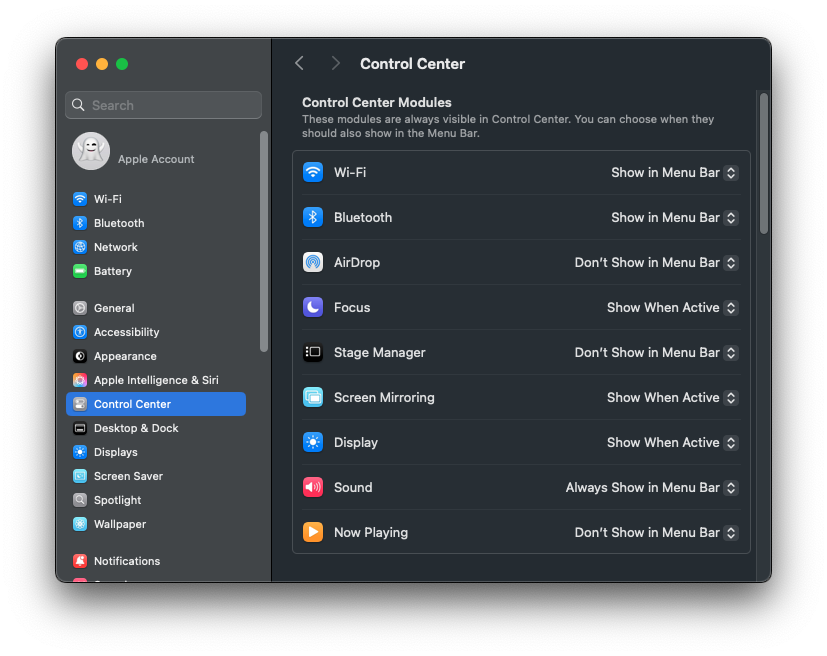This screenshot has height=656, width=827.
Task: Go to Accessibility settings
Action: pos(156,332)
